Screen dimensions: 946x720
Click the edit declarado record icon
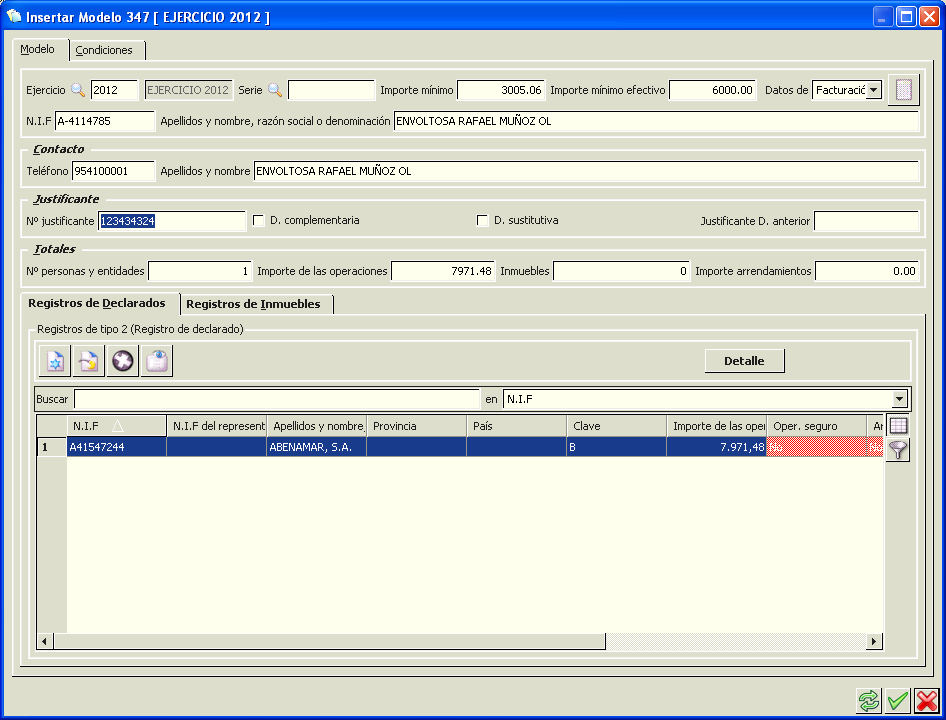[x=89, y=361]
